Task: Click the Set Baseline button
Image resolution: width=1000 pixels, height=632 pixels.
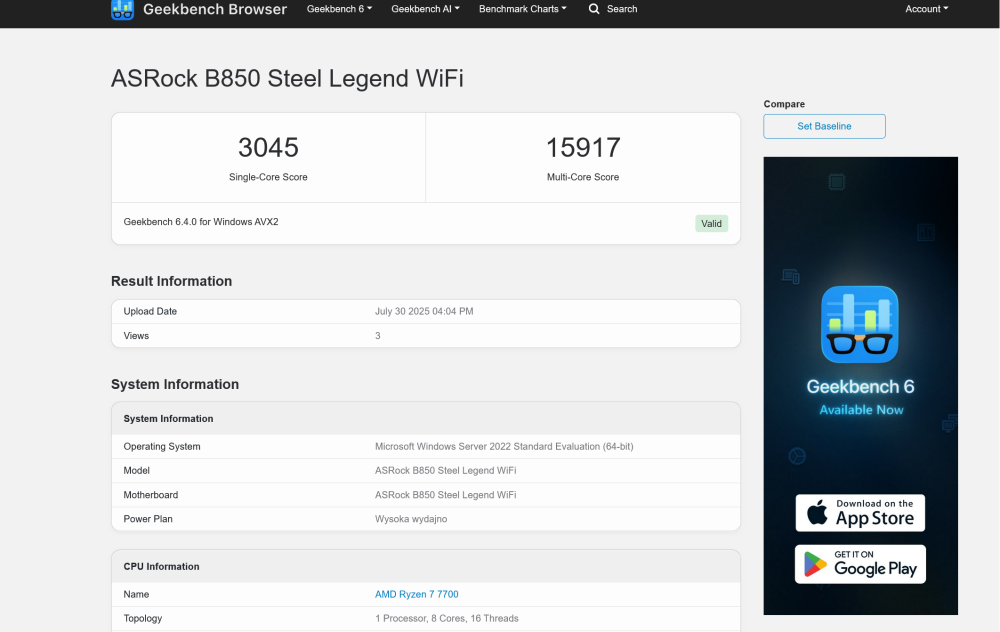Action: click(824, 126)
